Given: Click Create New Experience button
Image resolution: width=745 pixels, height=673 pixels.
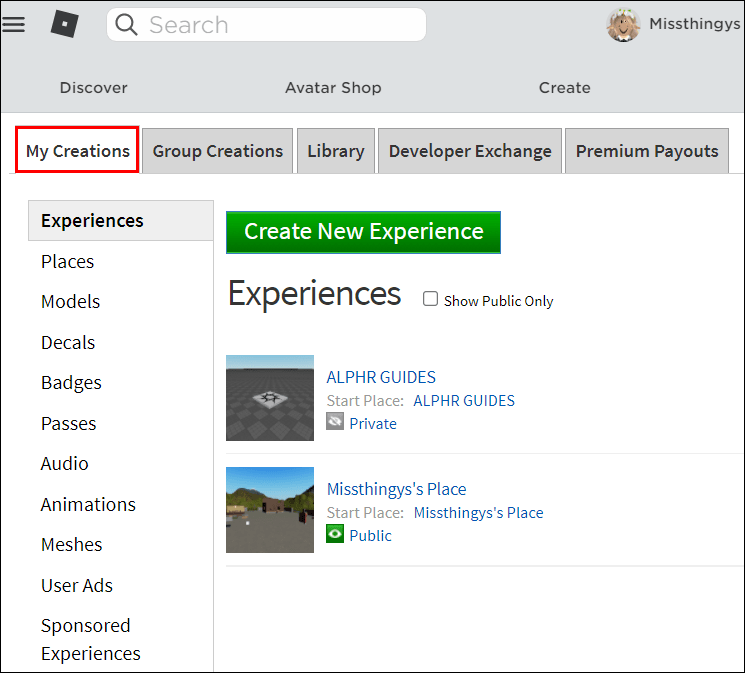Looking at the screenshot, I should [363, 232].
